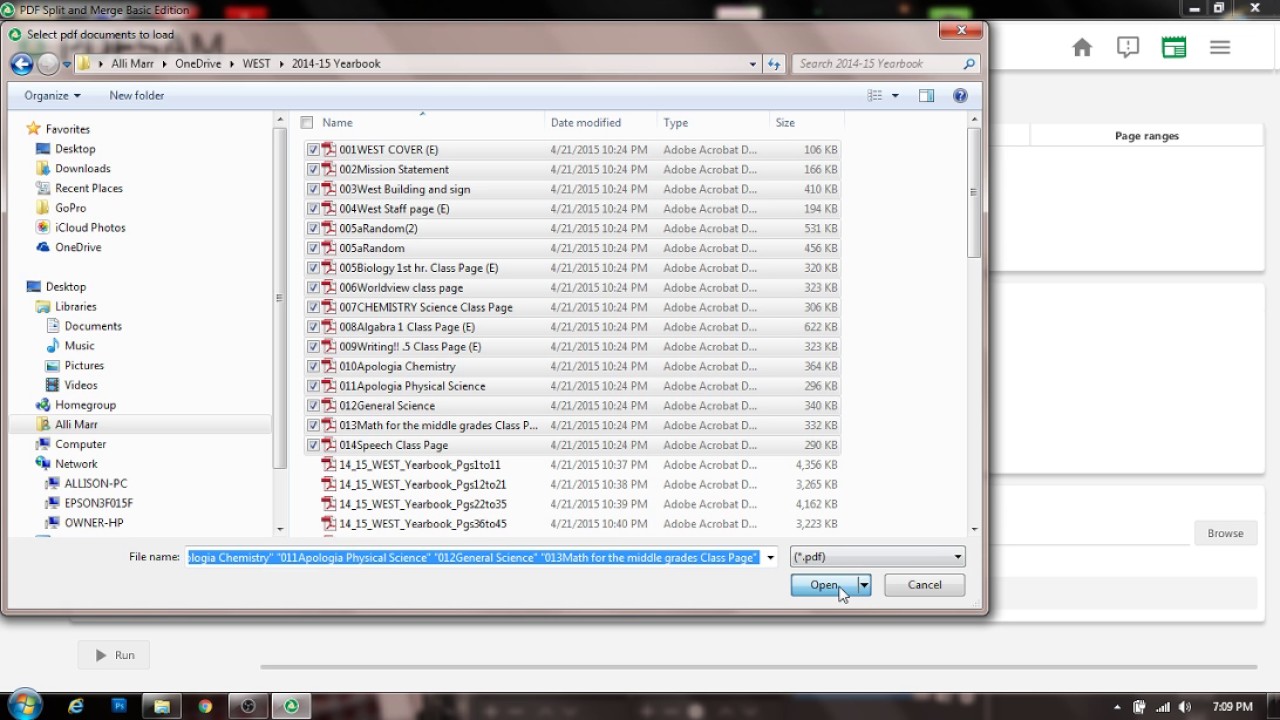
Task: Open Recent Places in Favorites
Action: pos(88,188)
